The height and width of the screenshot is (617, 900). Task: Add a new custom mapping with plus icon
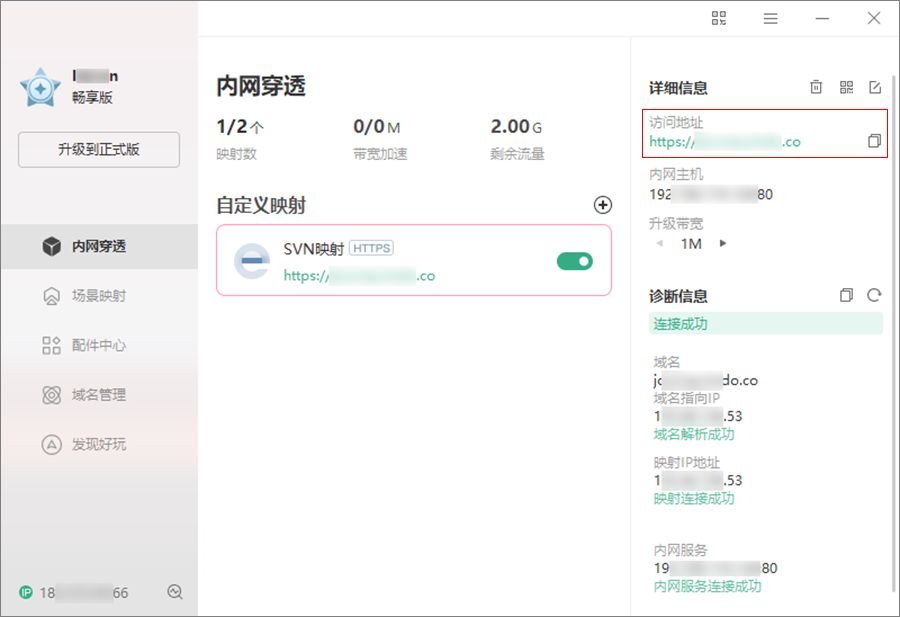(603, 205)
